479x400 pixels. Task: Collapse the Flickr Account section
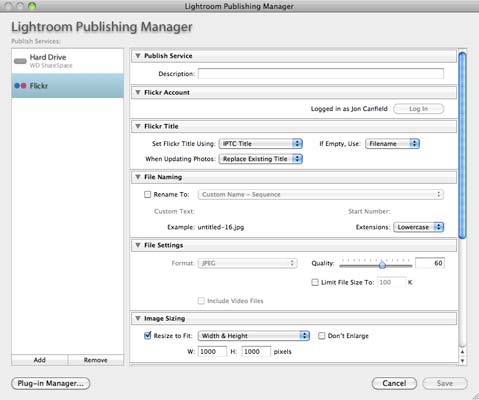(x=138, y=93)
